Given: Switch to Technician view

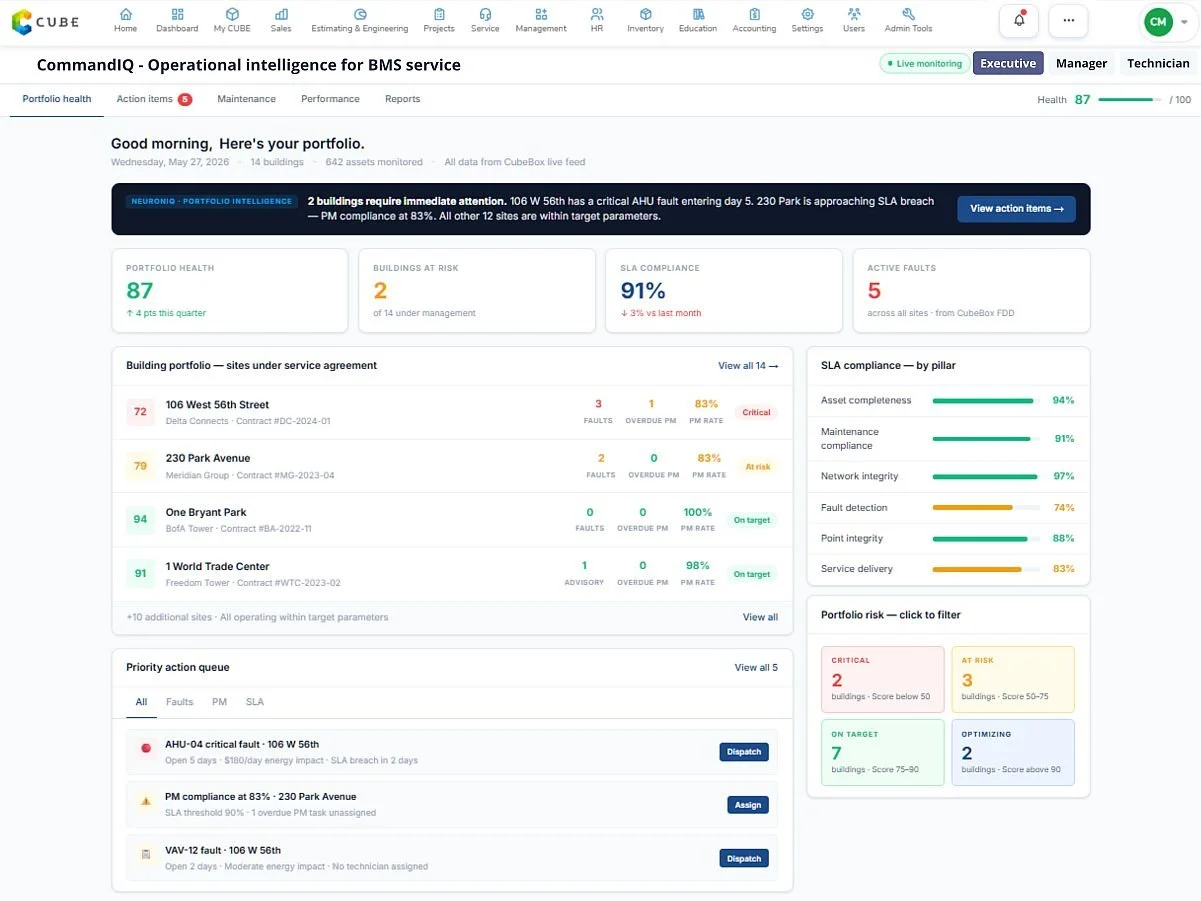Looking at the screenshot, I should [x=1158, y=63].
